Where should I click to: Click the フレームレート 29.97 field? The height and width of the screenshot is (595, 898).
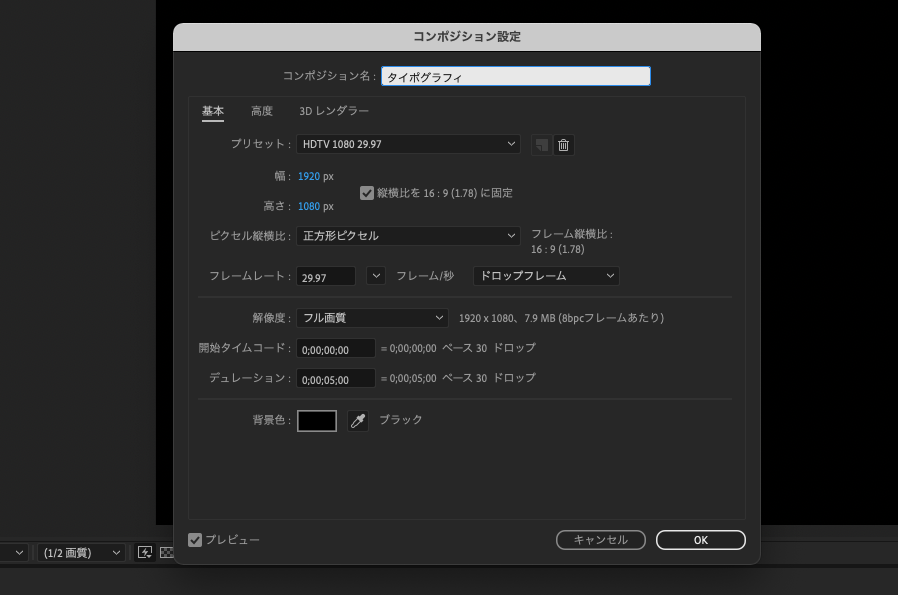point(326,277)
